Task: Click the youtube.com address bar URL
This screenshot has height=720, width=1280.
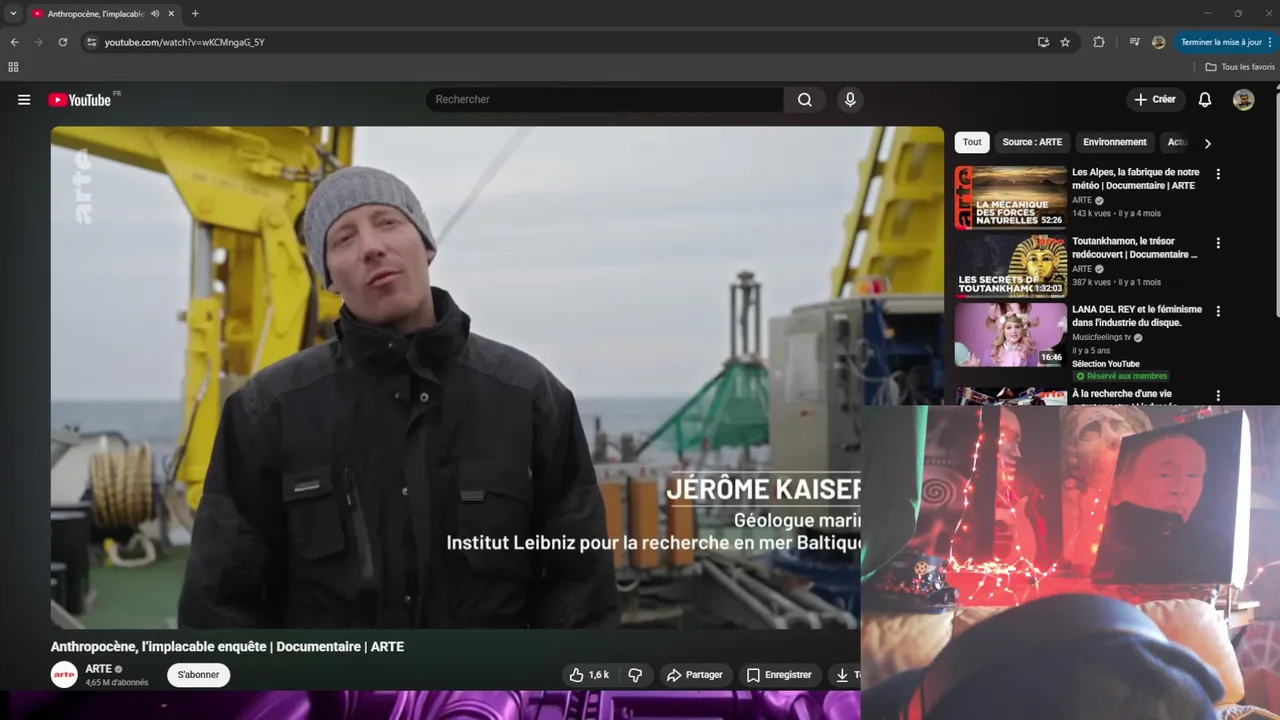Action: click(184, 42)
